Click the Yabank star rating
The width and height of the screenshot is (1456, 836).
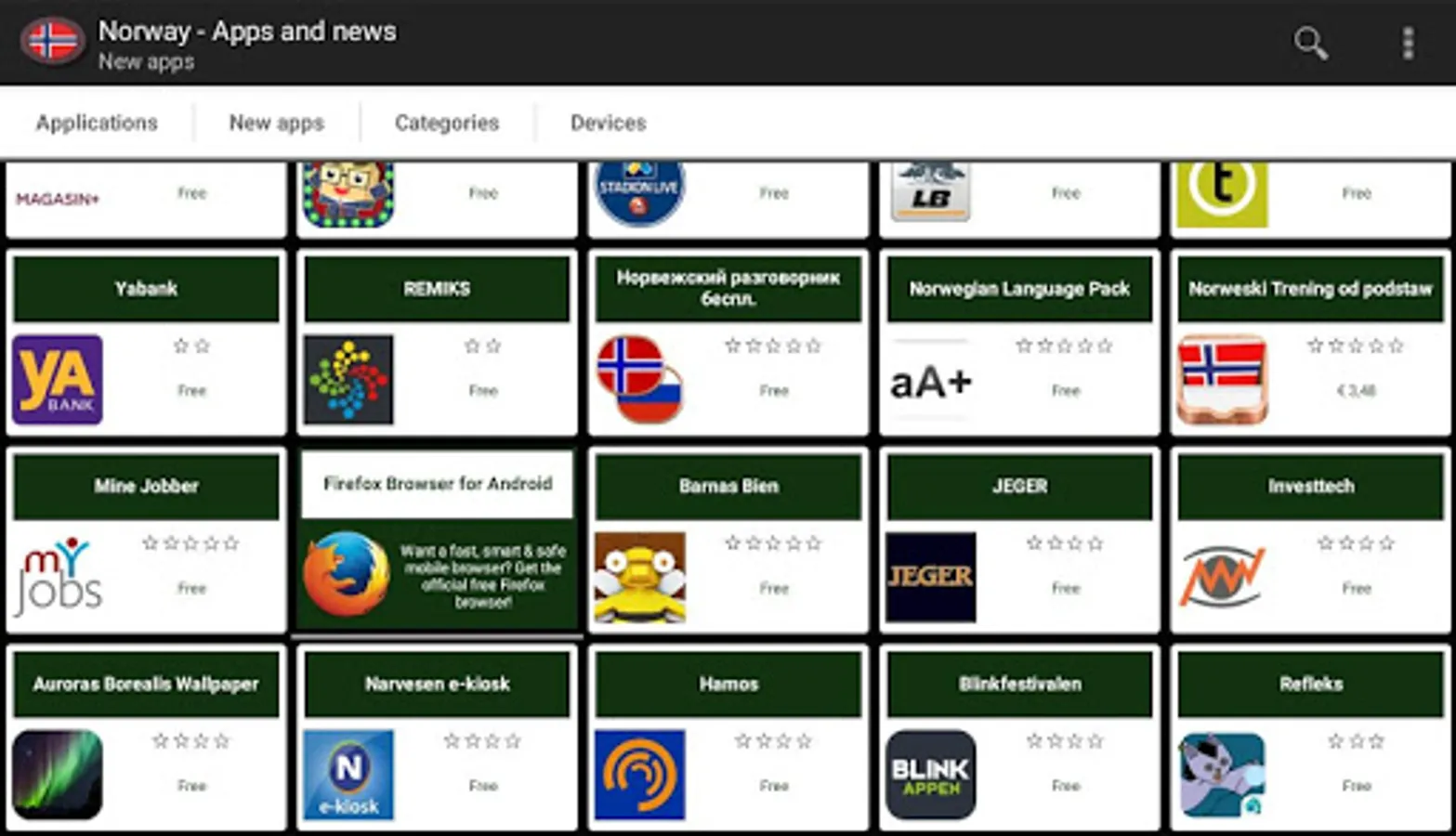[x=192, y=346]
